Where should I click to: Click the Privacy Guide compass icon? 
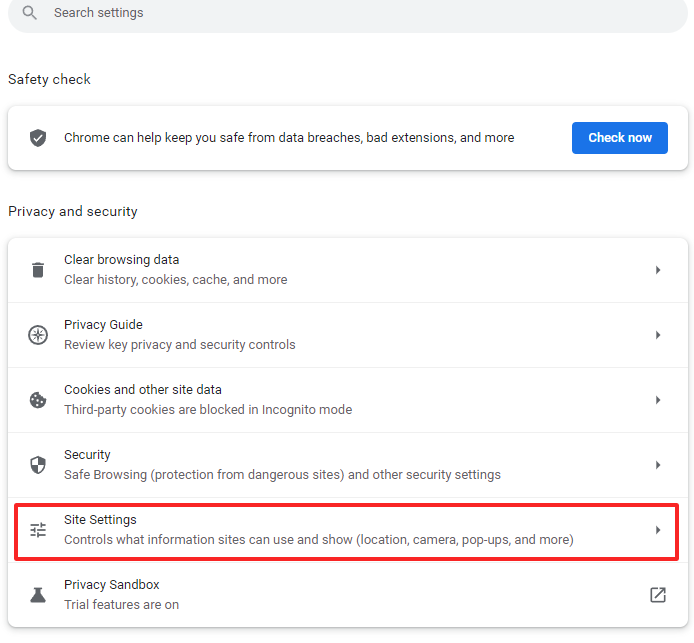click(38, 335)
